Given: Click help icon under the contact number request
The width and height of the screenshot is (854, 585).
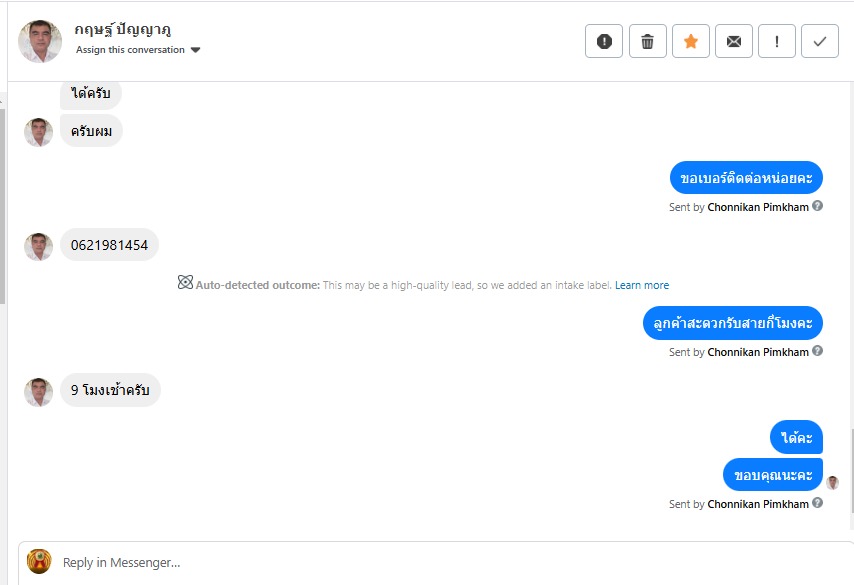Looking at the screenshot, I should point(818,207).
